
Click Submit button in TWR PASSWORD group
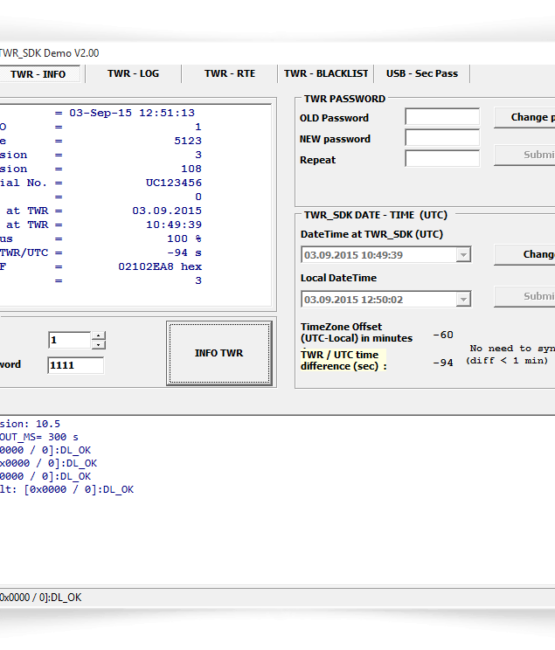525,155
